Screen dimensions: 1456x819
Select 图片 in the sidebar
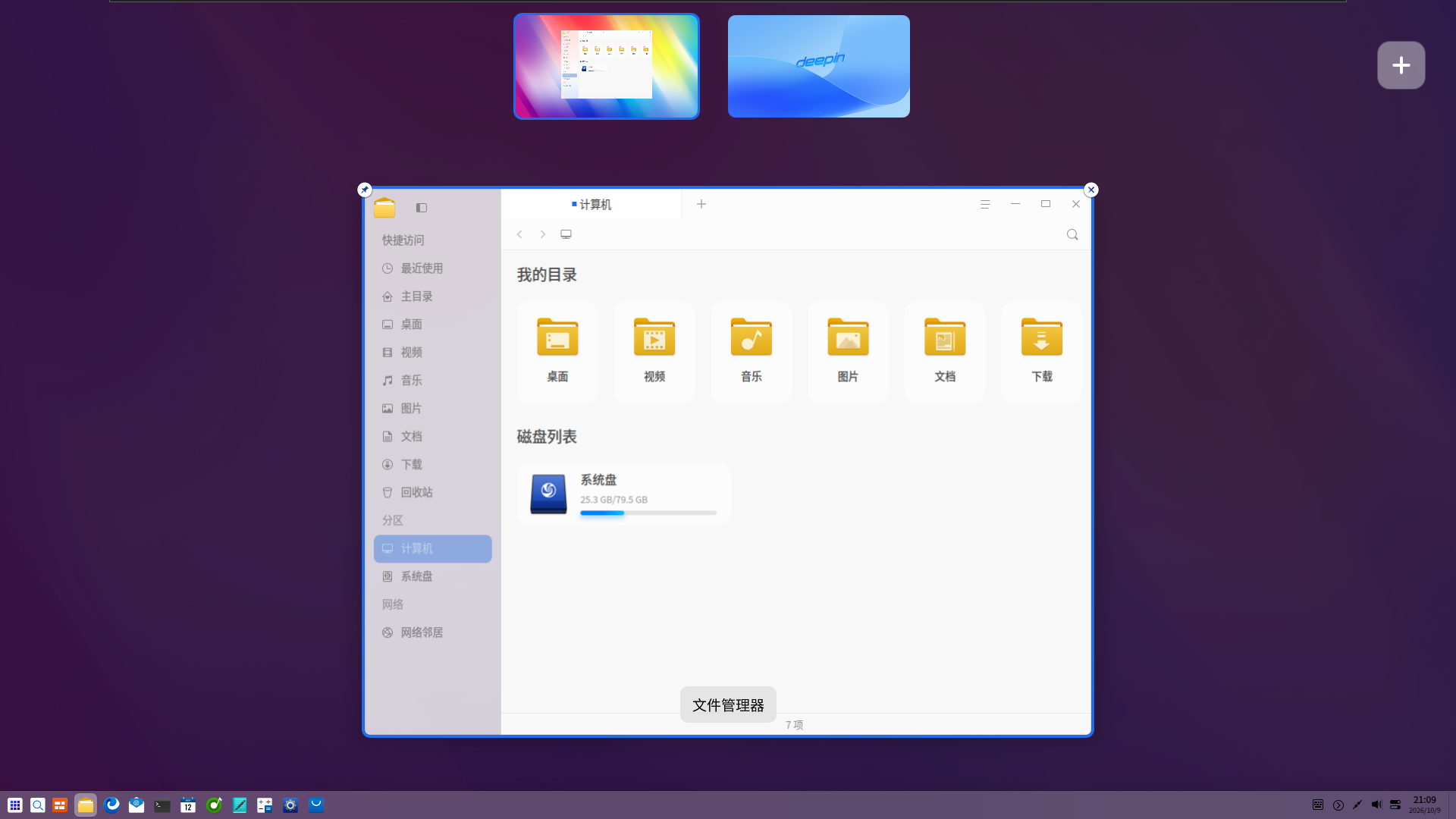click(x=432, y=409)
